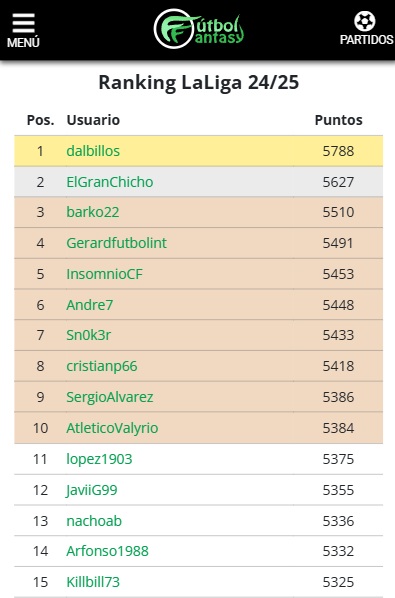Screen dimensions: 395x598
Task: Click the Usuario column header
Action: point(93,120)
